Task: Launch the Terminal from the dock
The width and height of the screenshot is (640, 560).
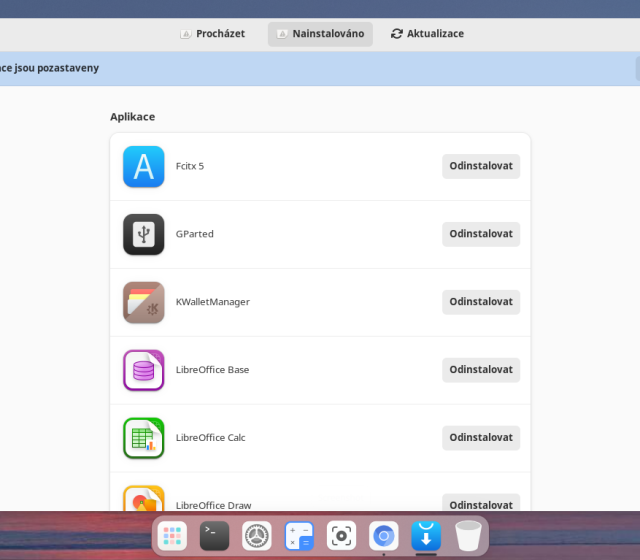Action: pos(215,537)
